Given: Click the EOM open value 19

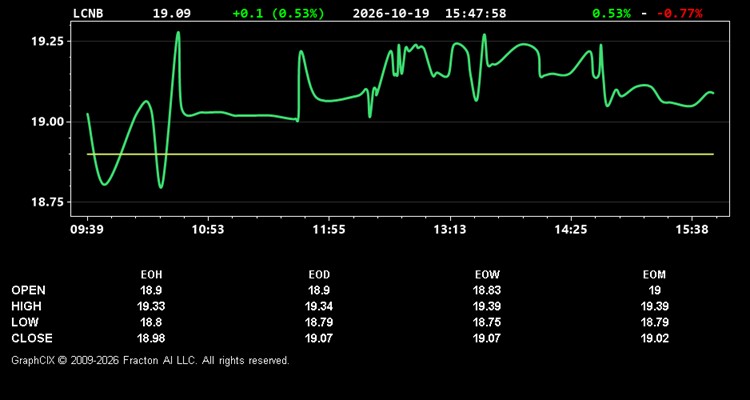Looking at the screenshot, I should (x=654, y=290).
